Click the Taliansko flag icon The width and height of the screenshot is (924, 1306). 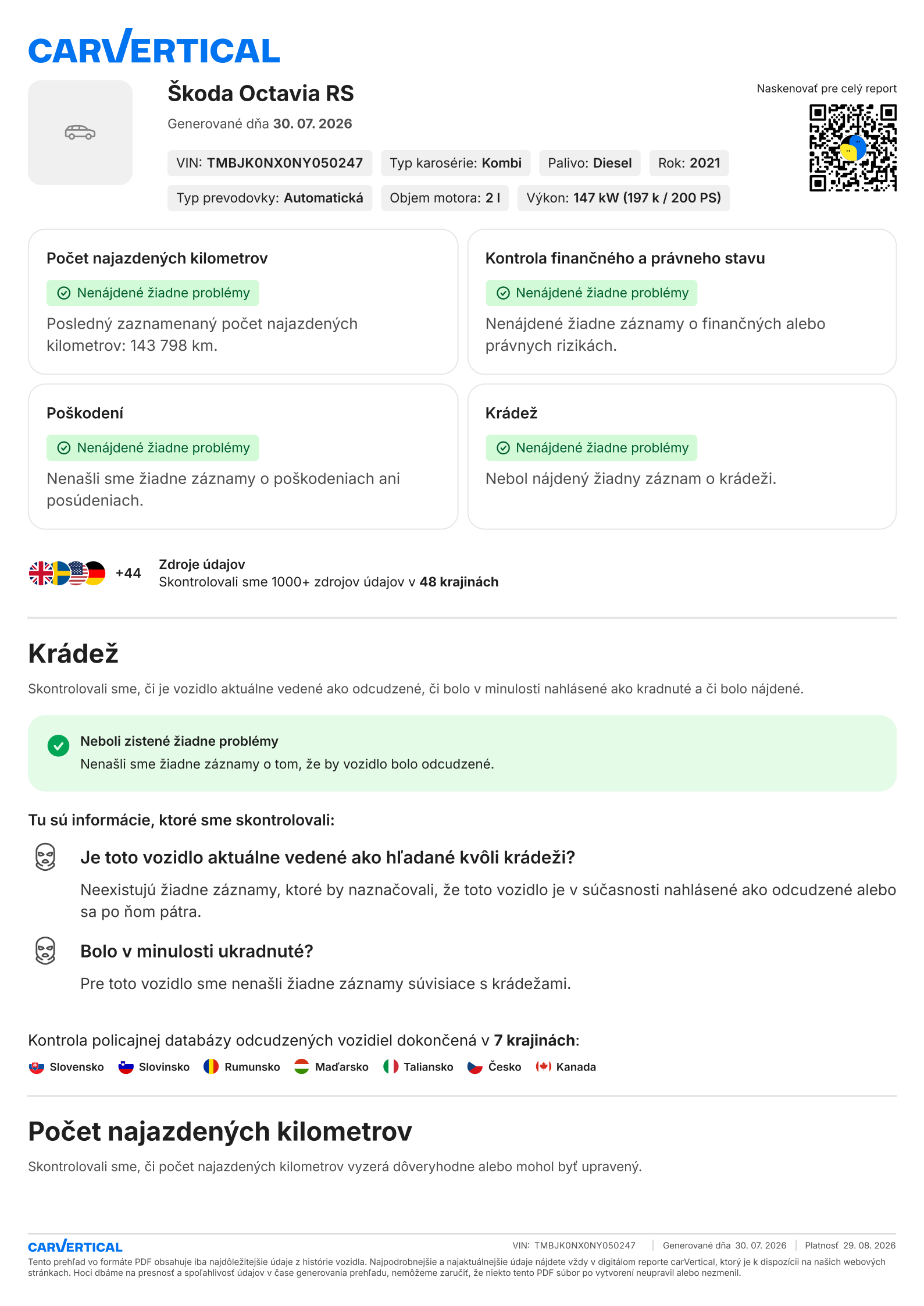point(391,1067)
